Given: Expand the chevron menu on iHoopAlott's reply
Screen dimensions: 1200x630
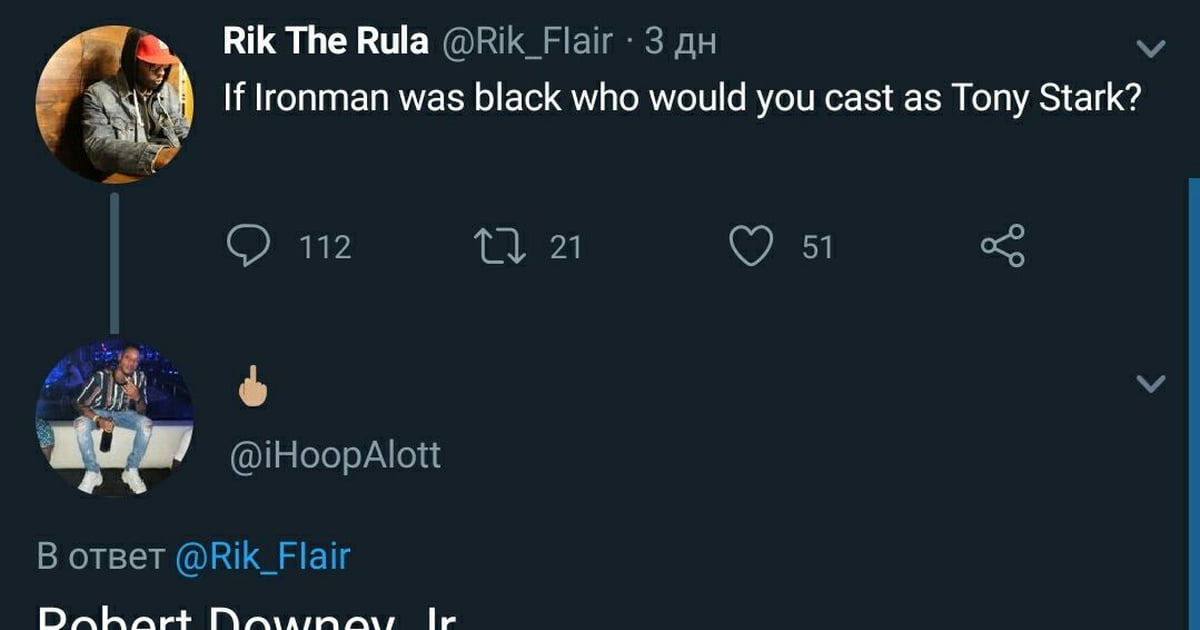Looking at the screenshot, I should (1152, 382).
